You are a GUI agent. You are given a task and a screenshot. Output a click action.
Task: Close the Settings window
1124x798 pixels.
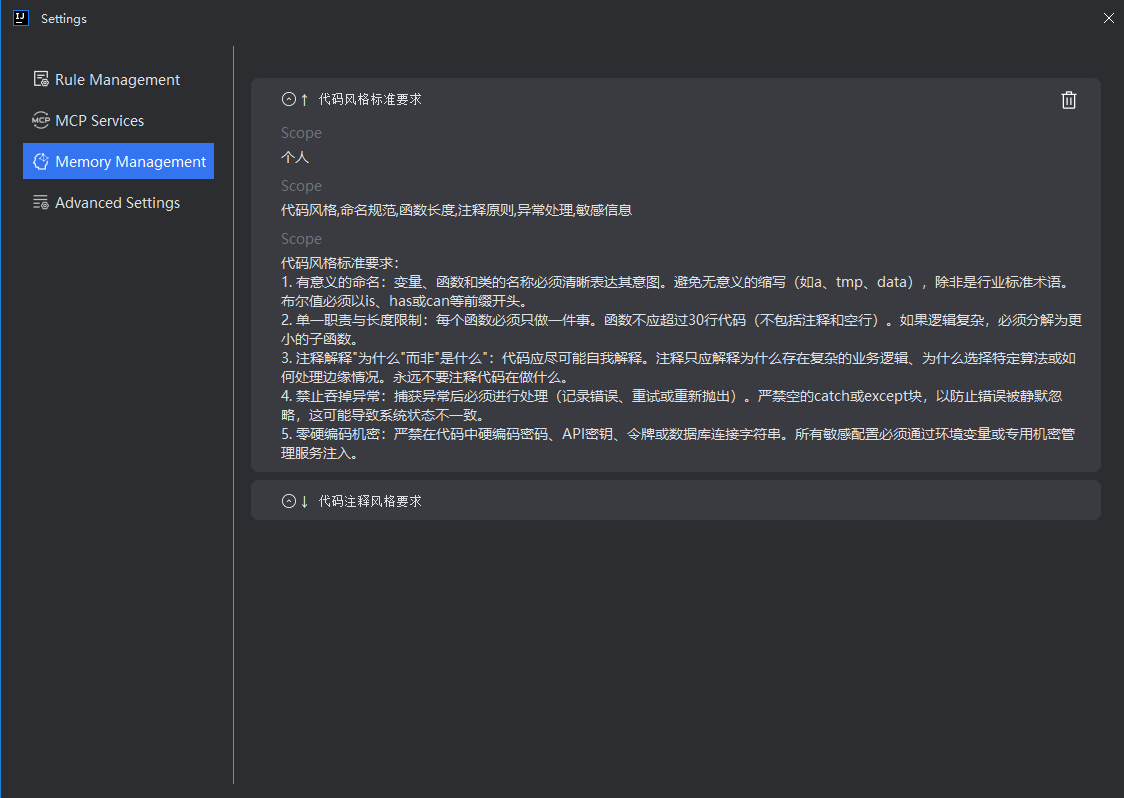(x=1108, y=18)
